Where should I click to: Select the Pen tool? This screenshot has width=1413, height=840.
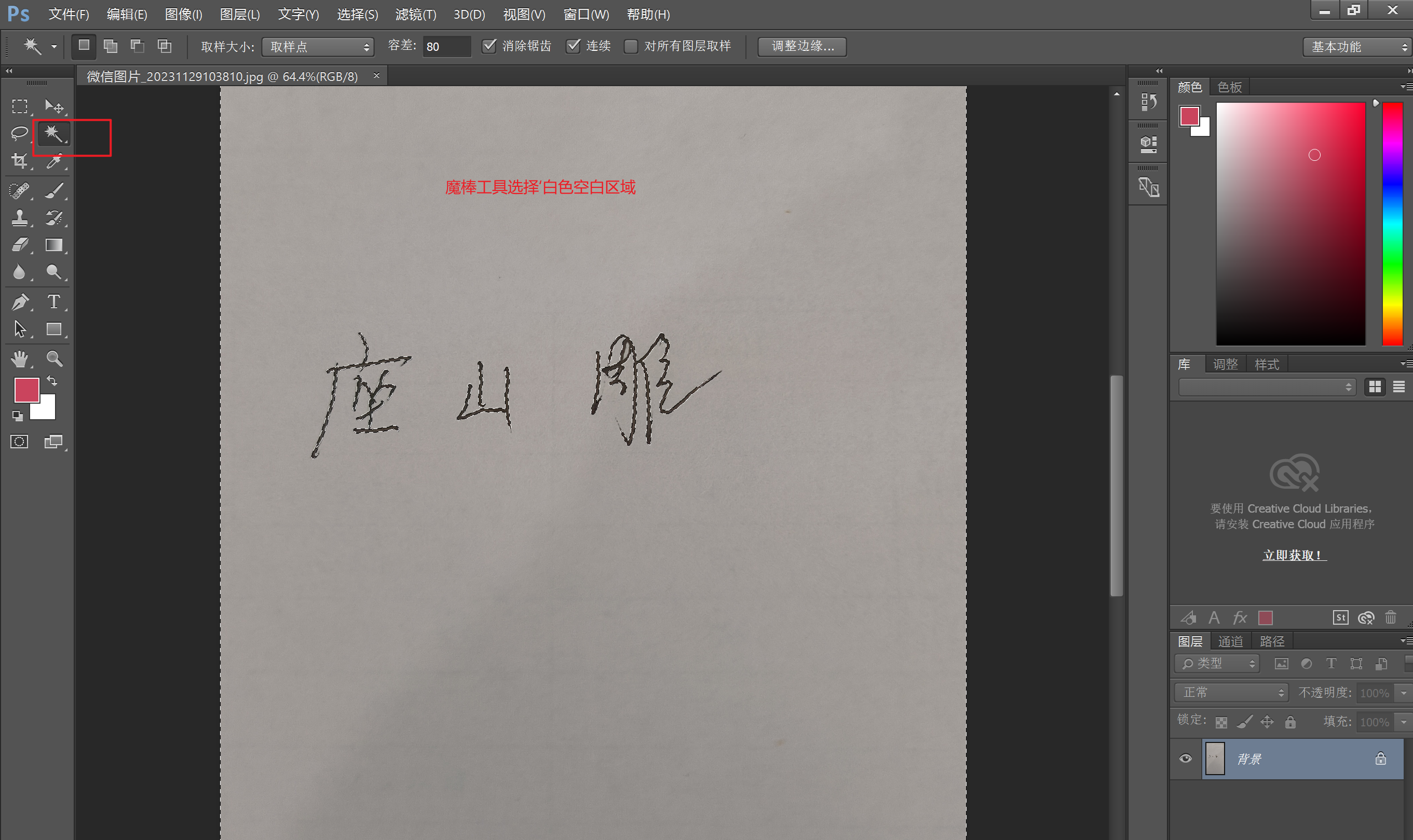[x=19, y=301]
